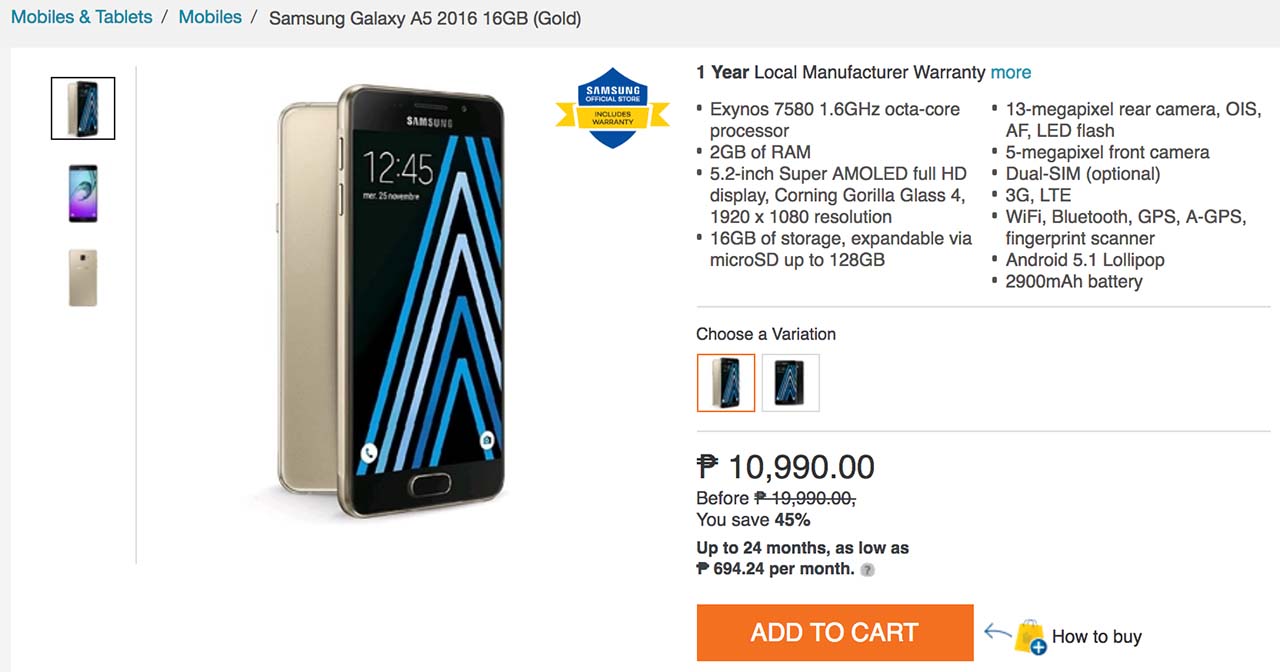
Task: Click the Samsung Galaxy A5 2016 breadcrumb title
Action: 425,18
